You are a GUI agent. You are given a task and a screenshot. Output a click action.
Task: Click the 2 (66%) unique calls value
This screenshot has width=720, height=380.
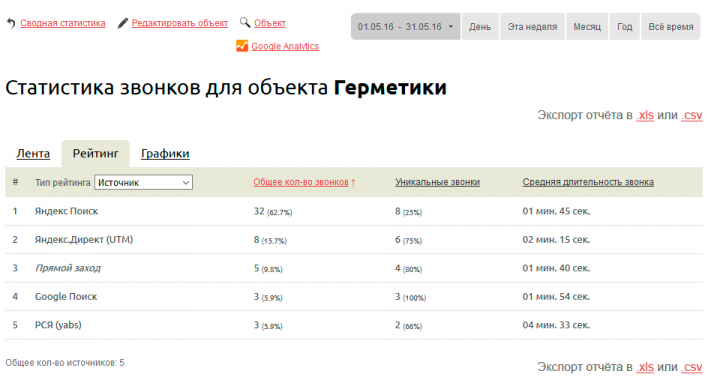coord(408,325)
